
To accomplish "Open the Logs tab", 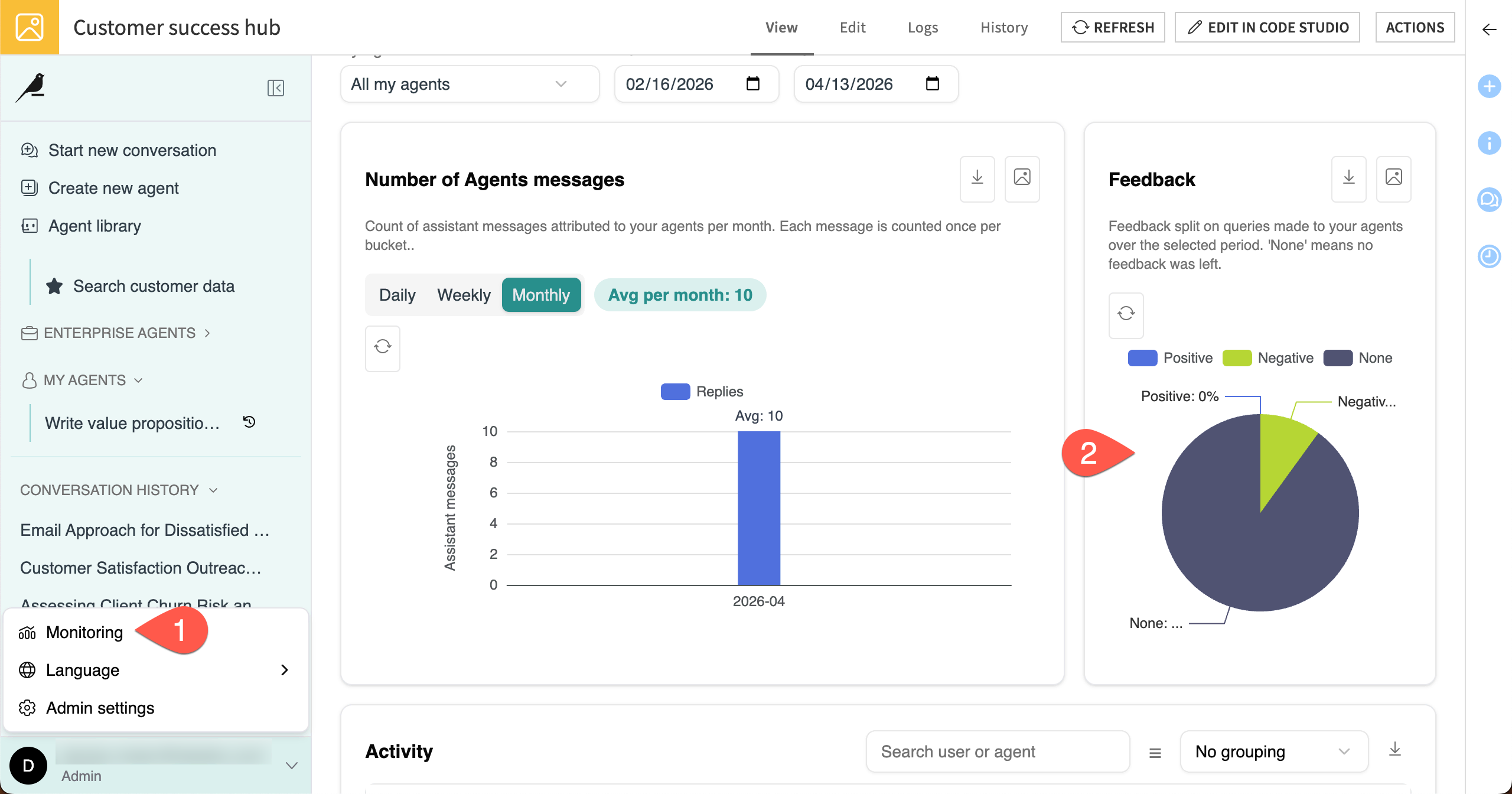I will click(923, 27).
